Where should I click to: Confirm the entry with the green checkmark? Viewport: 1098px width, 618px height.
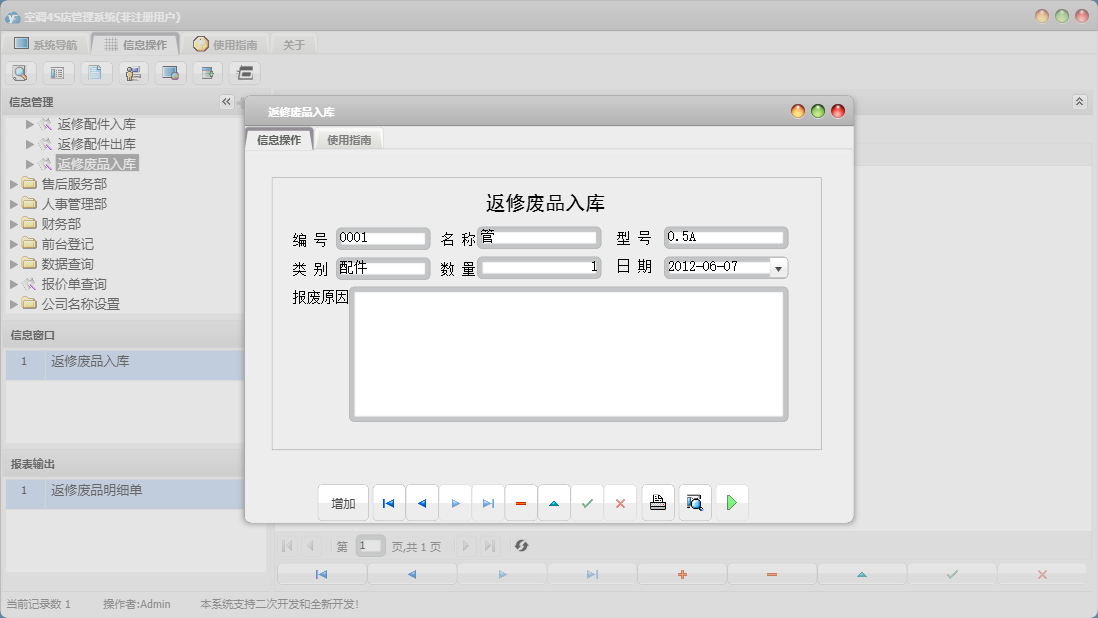tap(588, 502)
